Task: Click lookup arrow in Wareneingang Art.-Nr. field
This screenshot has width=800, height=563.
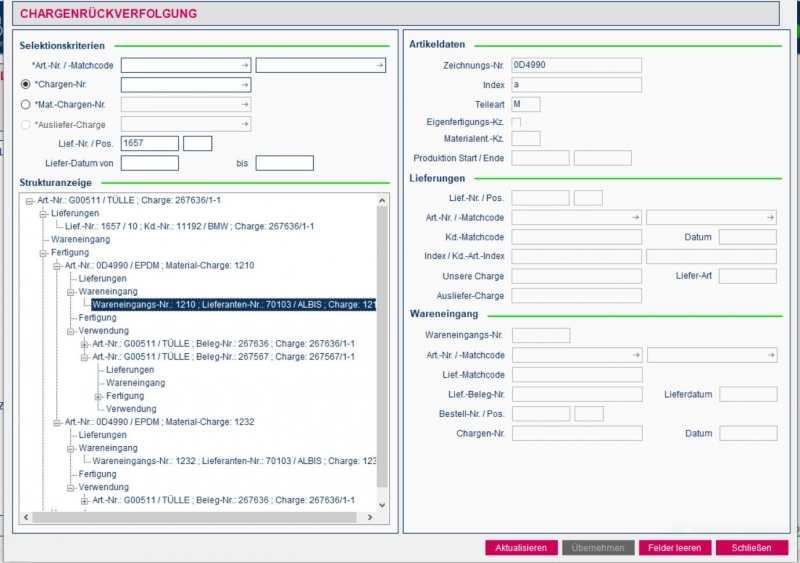Action: pos(634,355)
